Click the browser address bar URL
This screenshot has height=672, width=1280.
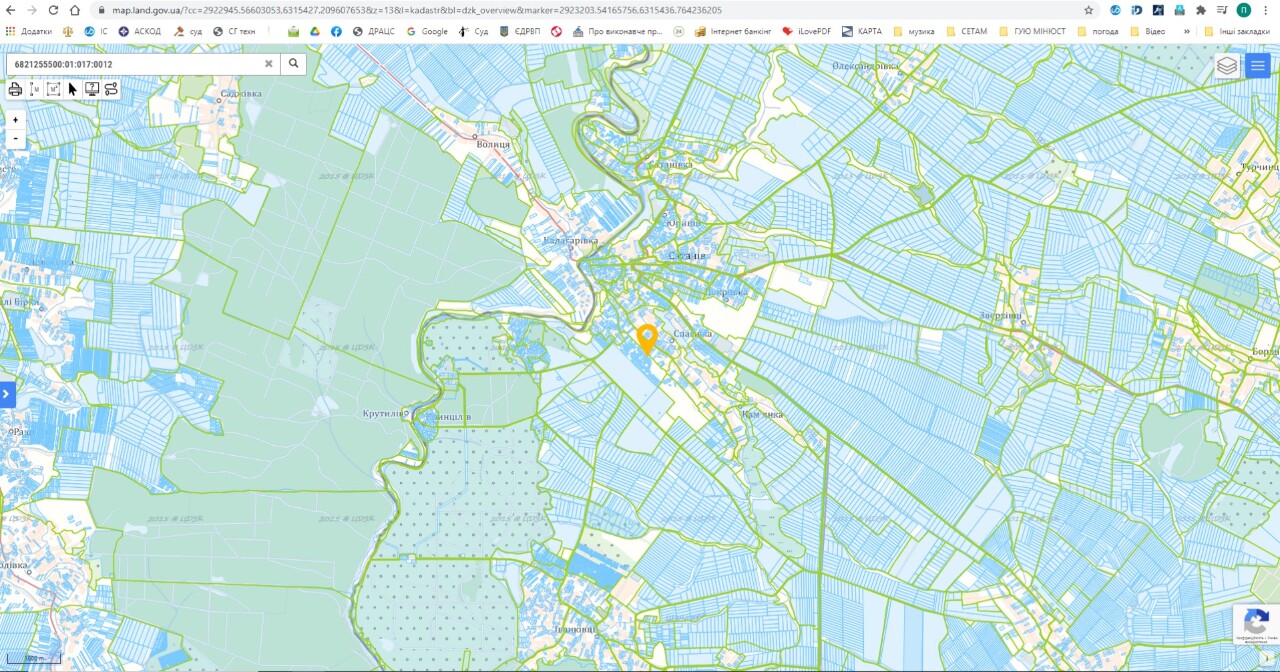417,10
